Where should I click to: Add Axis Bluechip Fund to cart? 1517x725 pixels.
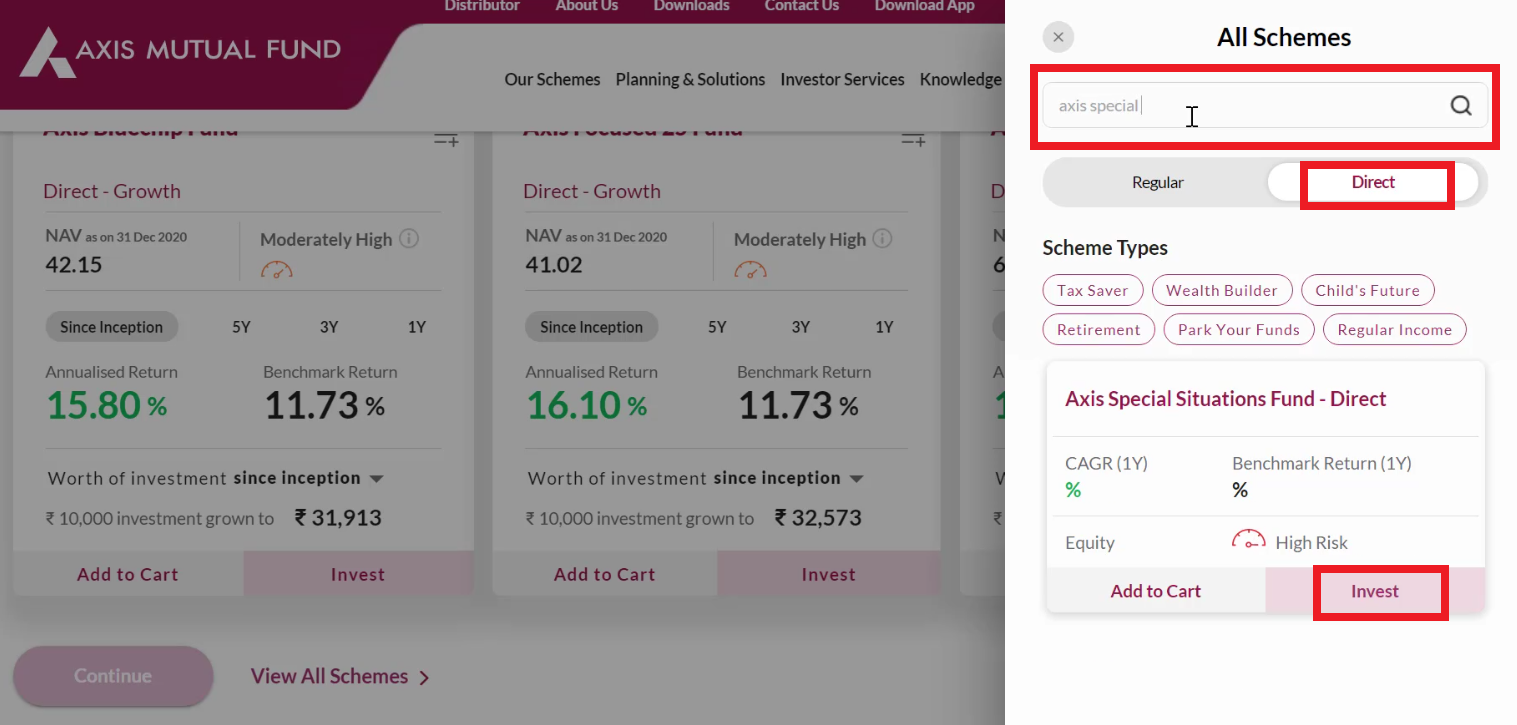(127, 573)
